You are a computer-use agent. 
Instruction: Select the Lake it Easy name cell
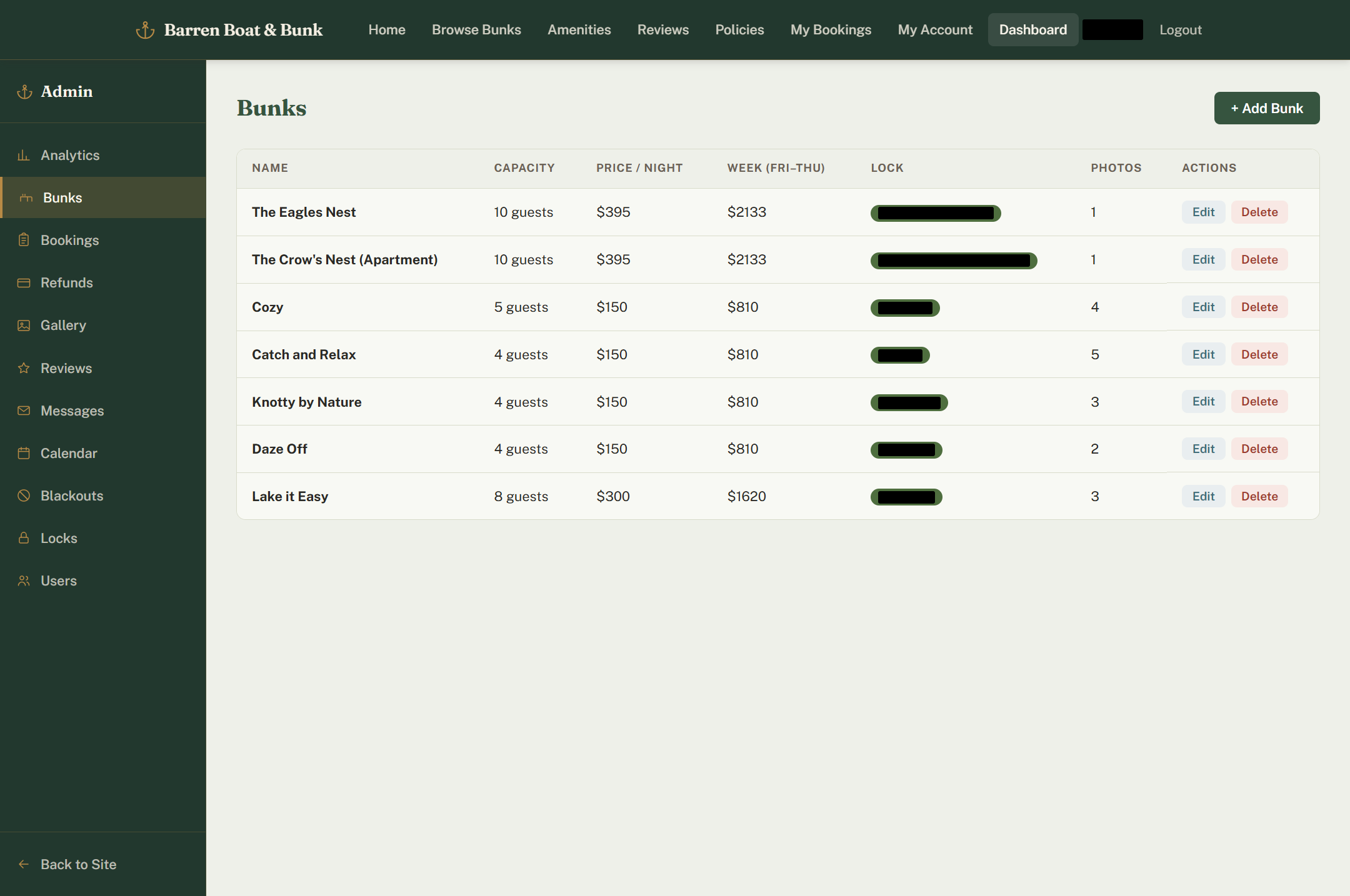tap(290, 497)
